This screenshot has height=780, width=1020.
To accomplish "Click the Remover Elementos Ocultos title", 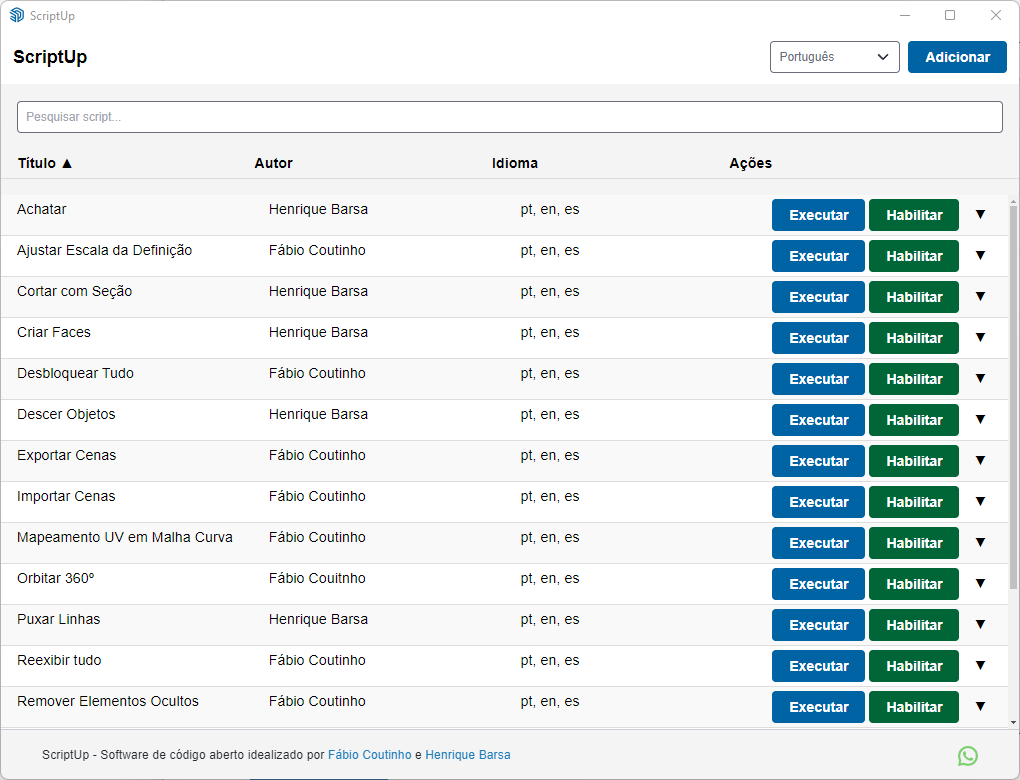I will [108, 701].
